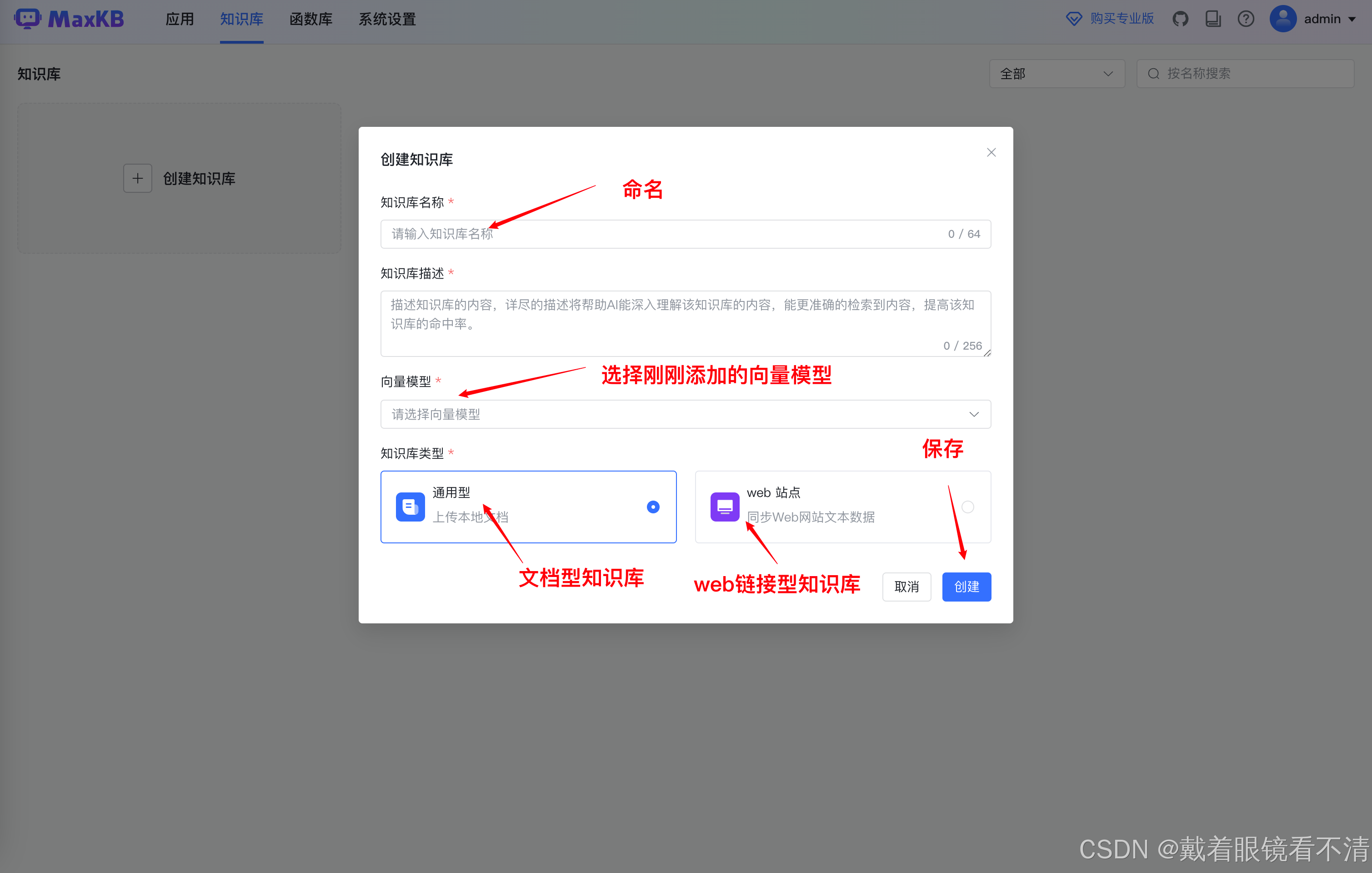Open the GitHub repository icon

1180,19
